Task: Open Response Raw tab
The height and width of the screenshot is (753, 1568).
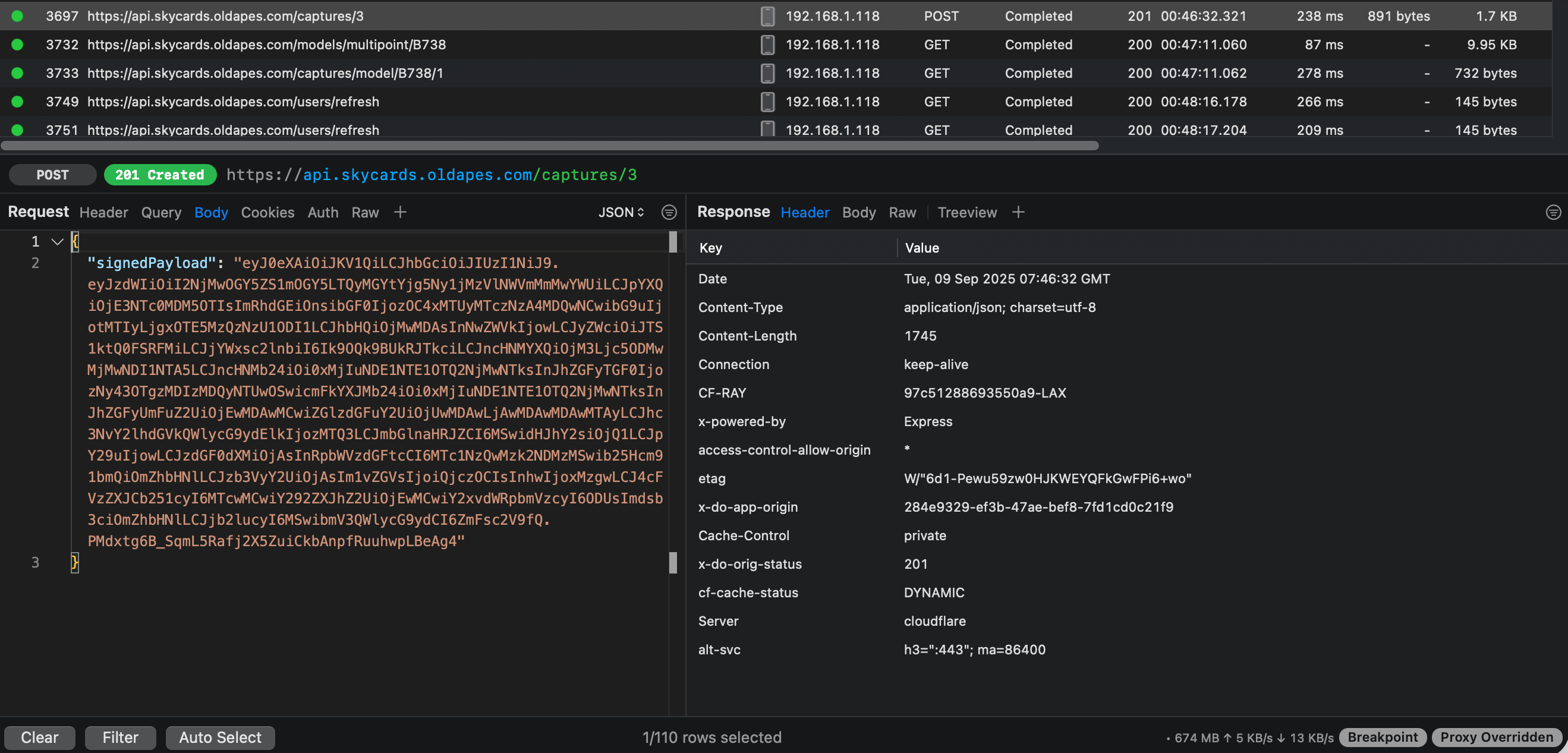Action: (x=902, y=212)
